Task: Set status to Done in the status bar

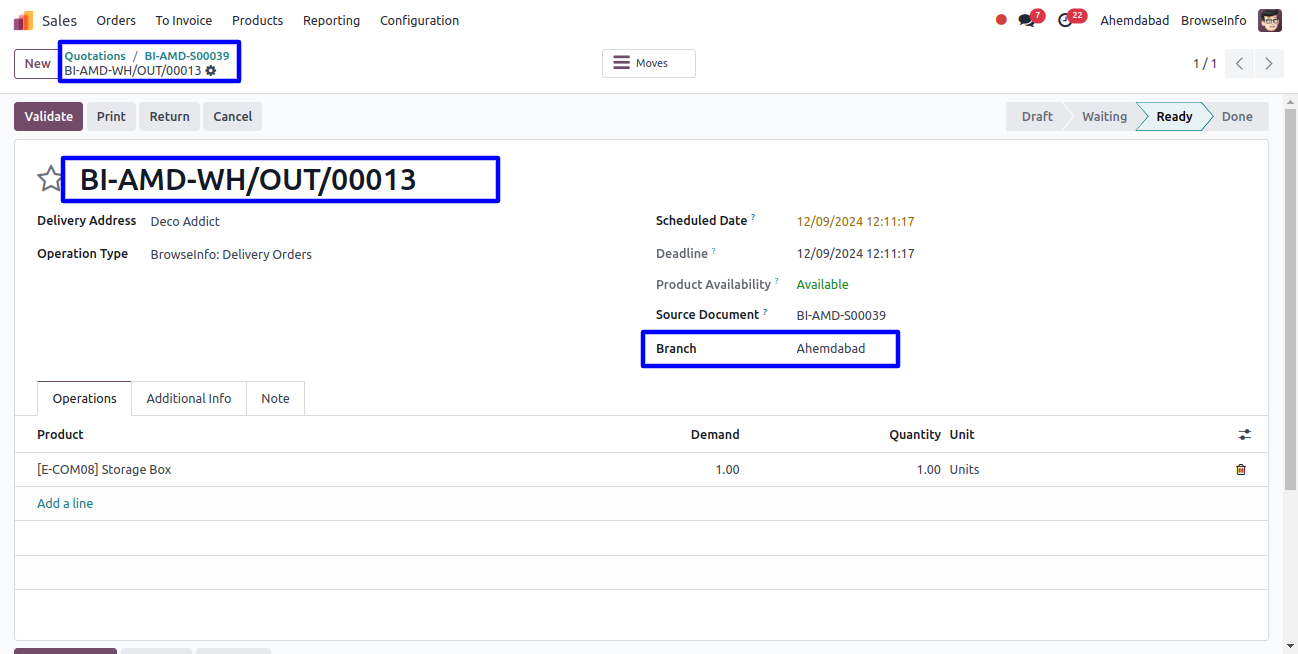Action: [1236, 116]
